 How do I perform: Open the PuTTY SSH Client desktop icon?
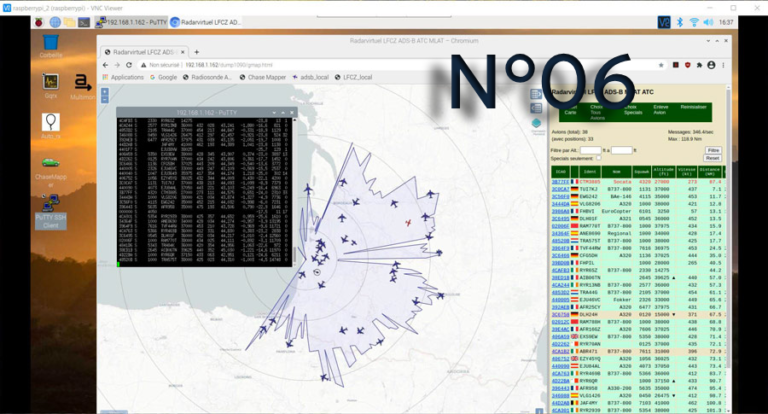tap(51, 212)
